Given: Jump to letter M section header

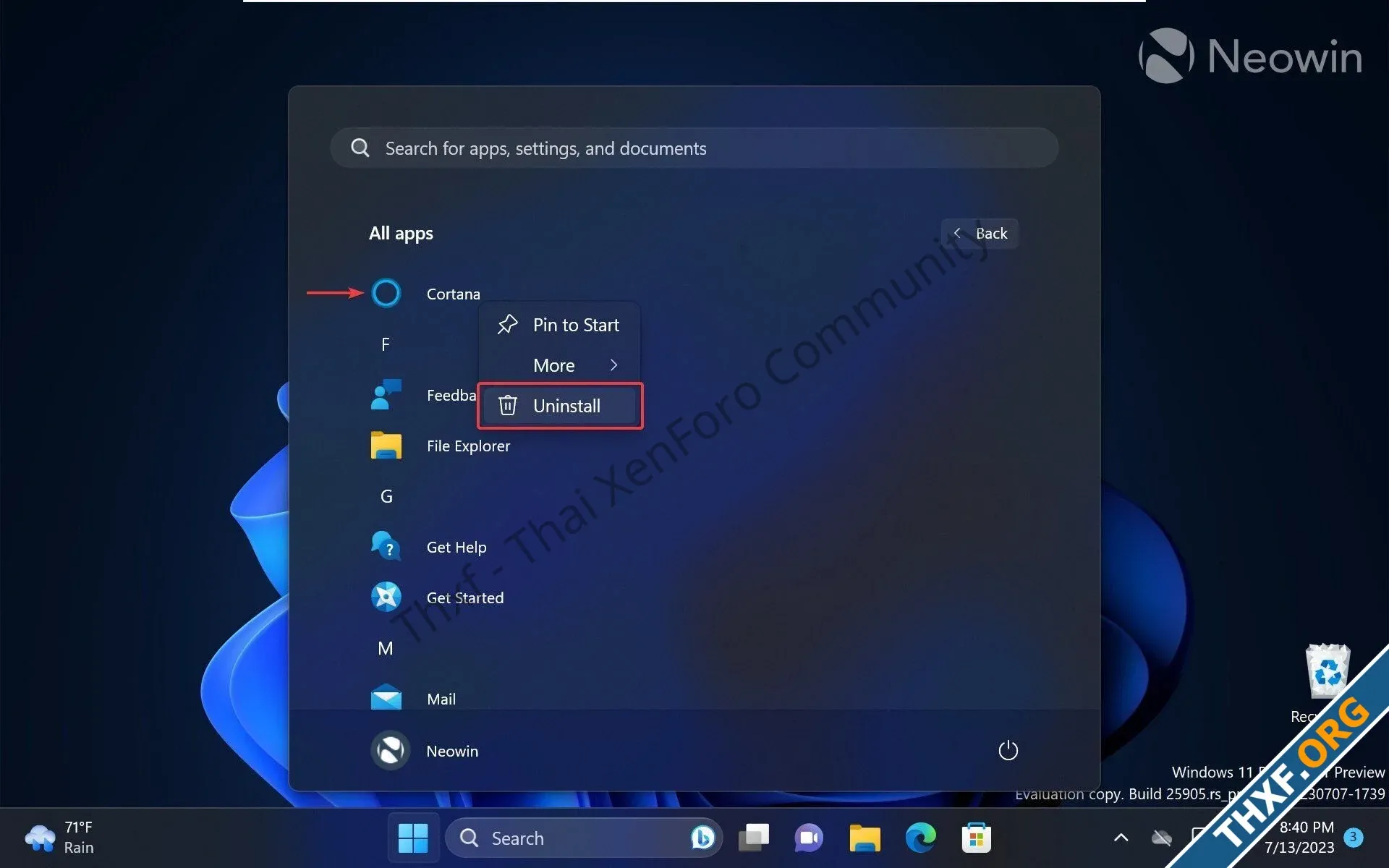Looking at the screenshot, I should point(386,648).
